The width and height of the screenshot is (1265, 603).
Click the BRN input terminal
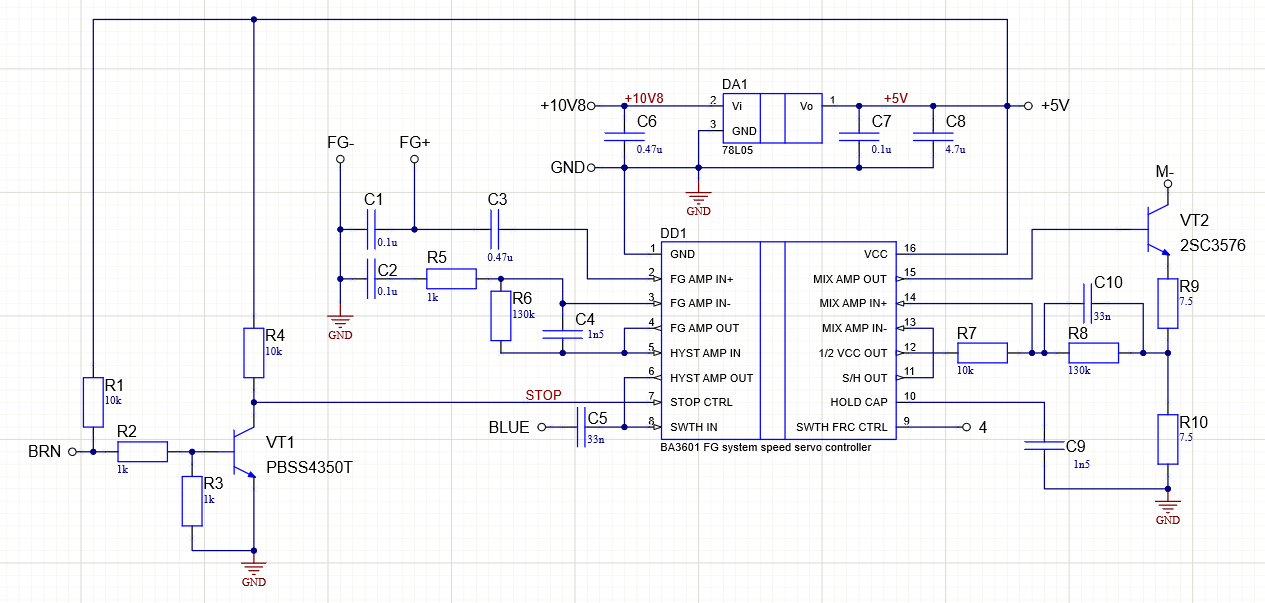(x=72, y=452)
